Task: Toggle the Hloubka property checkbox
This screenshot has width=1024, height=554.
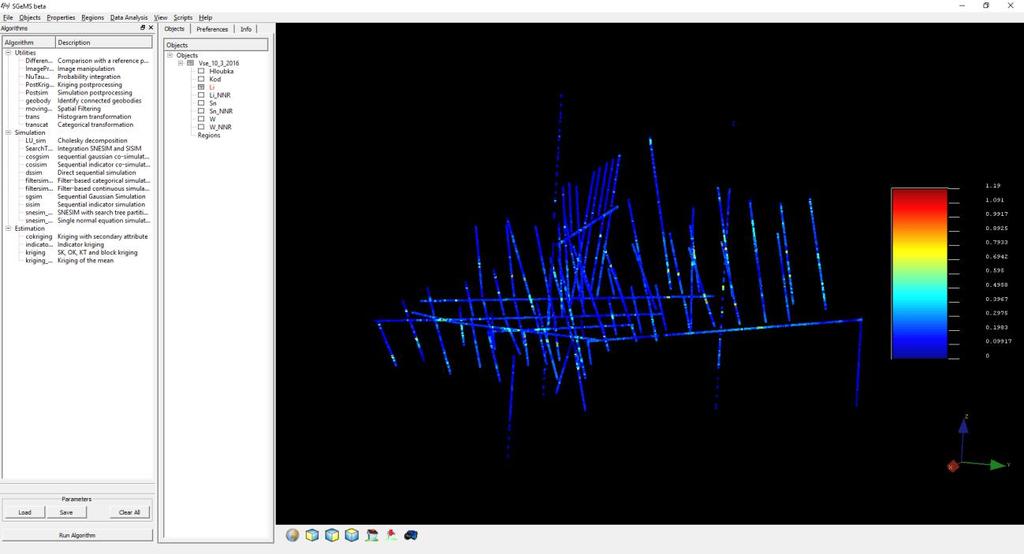Action: [x=201, y=71]
